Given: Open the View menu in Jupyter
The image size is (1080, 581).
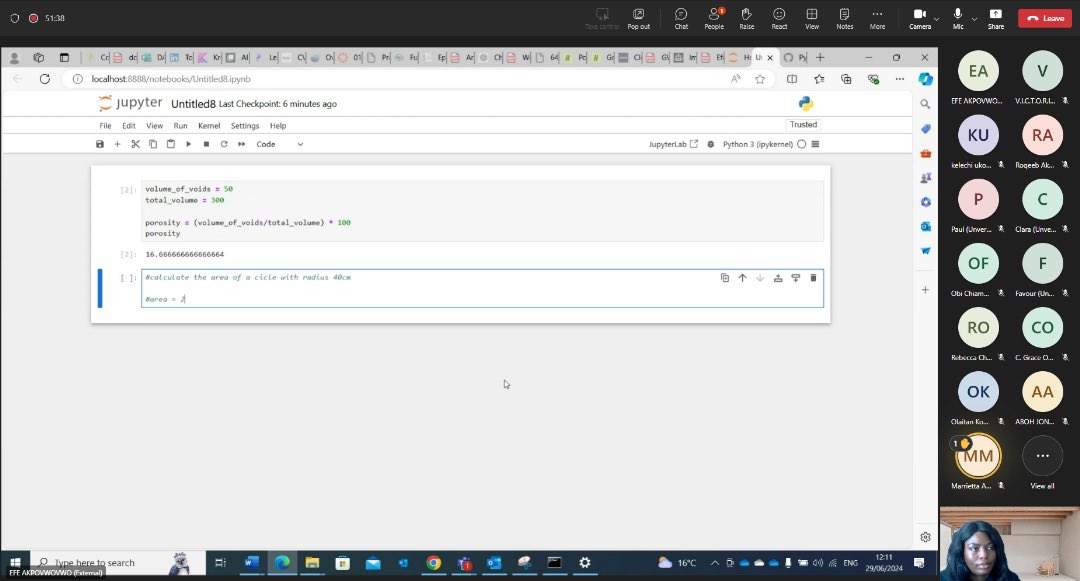Looking at the screenshot, I should tap(154, 126).
